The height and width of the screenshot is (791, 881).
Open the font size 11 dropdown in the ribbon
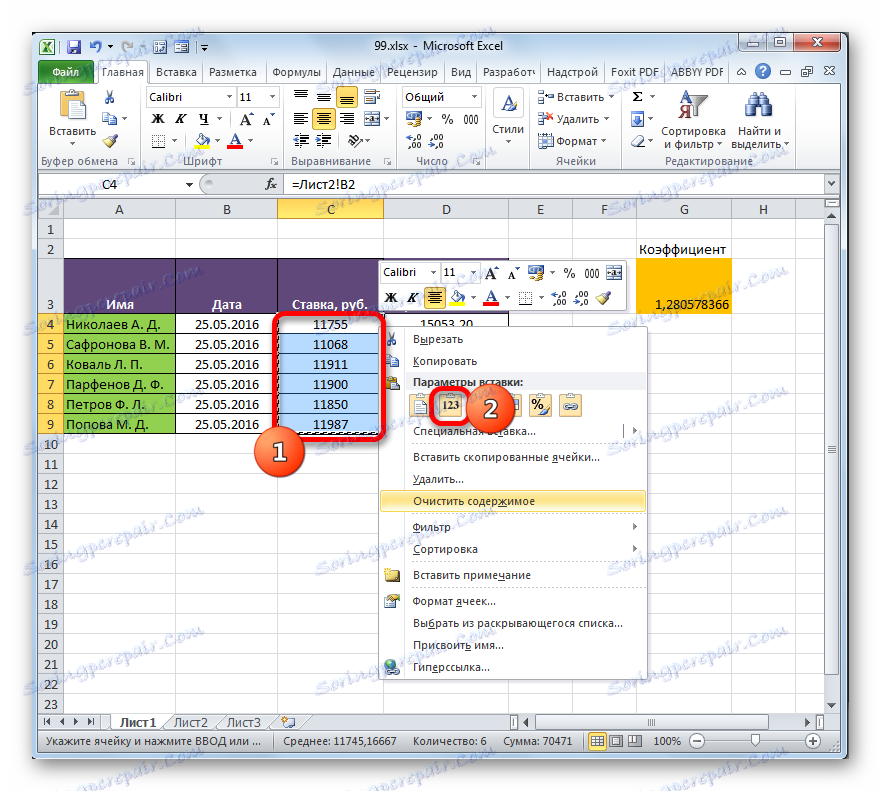(x=273, y=97)
